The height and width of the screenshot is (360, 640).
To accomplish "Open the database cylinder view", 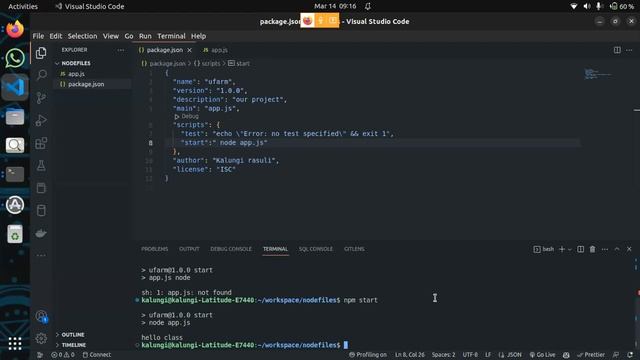I will click(41, 211).
